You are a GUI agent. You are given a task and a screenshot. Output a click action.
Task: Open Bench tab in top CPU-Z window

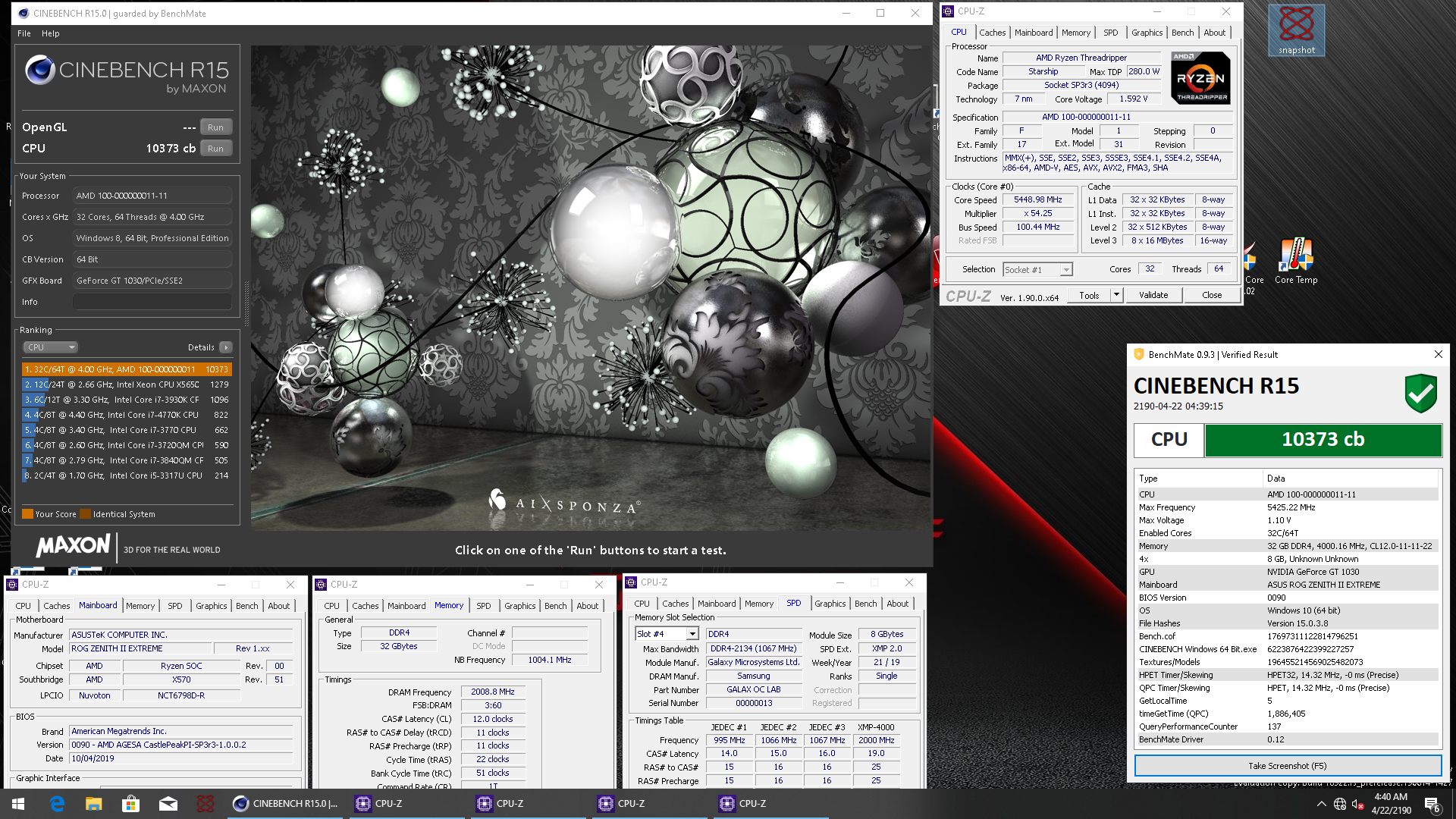click(x=1182, y=33)
